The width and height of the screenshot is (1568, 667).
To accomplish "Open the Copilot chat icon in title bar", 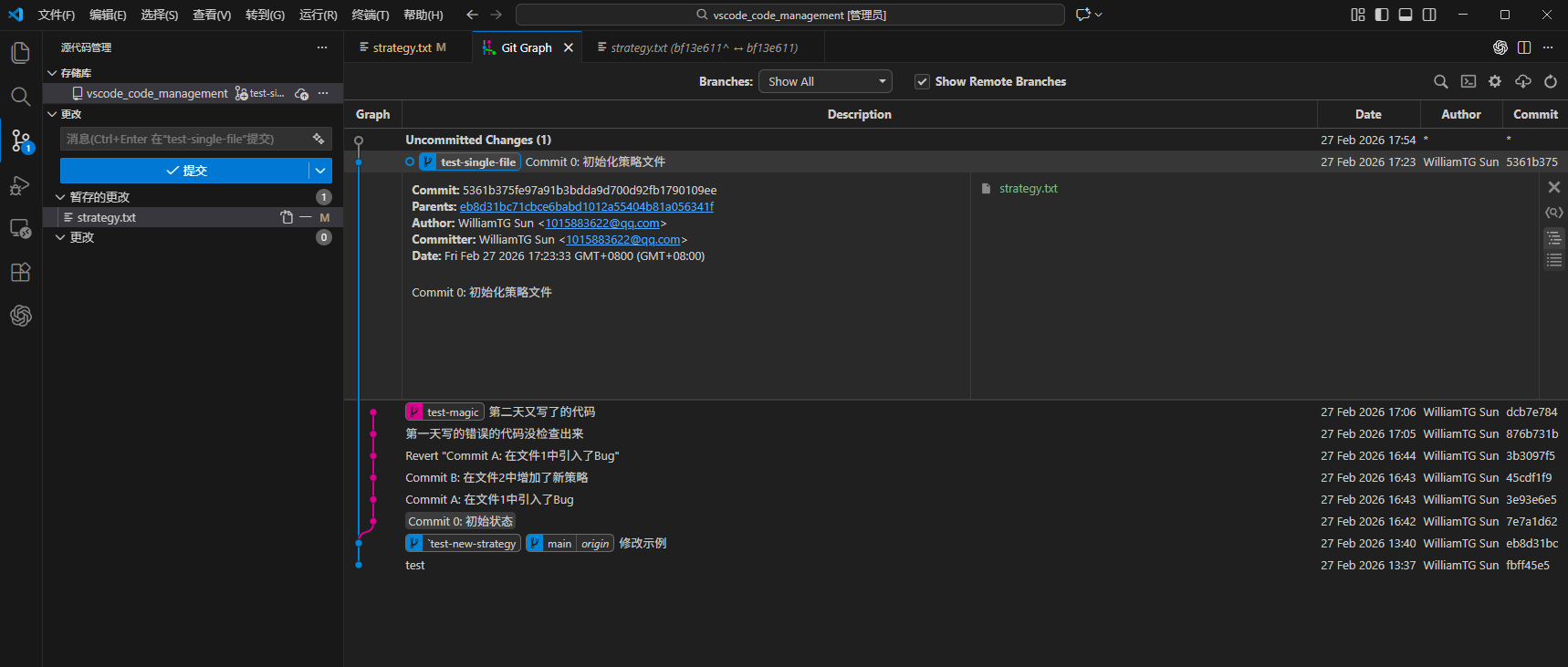I will click(1083, 15).
